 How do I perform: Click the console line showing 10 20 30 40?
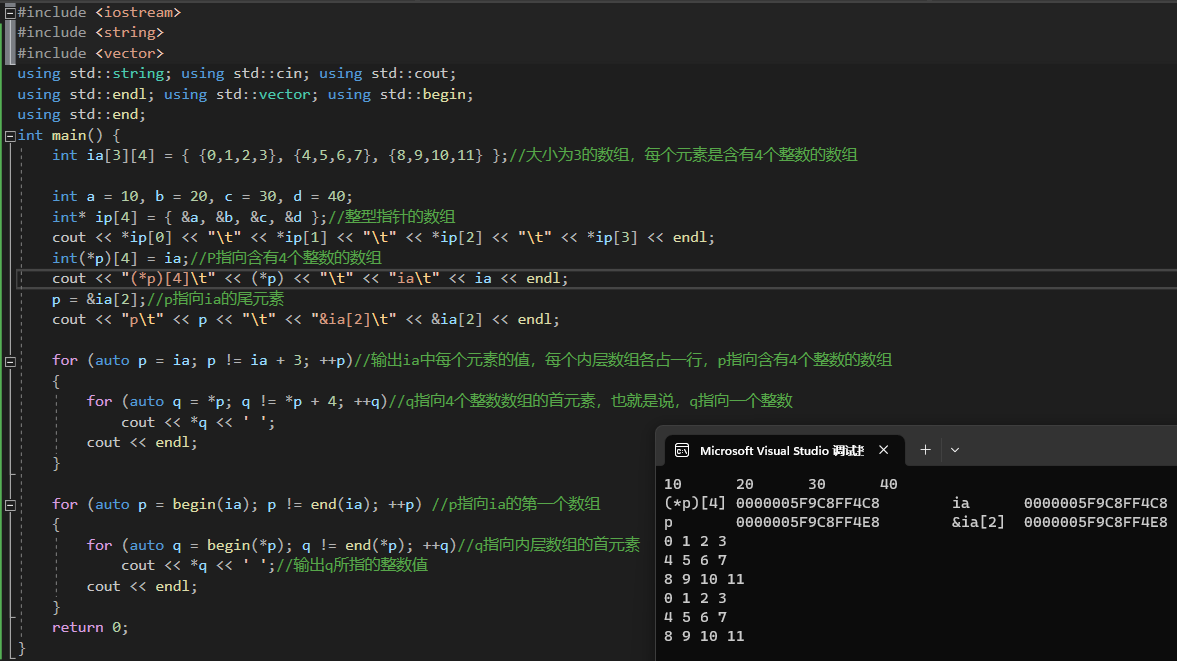(780, 483)
